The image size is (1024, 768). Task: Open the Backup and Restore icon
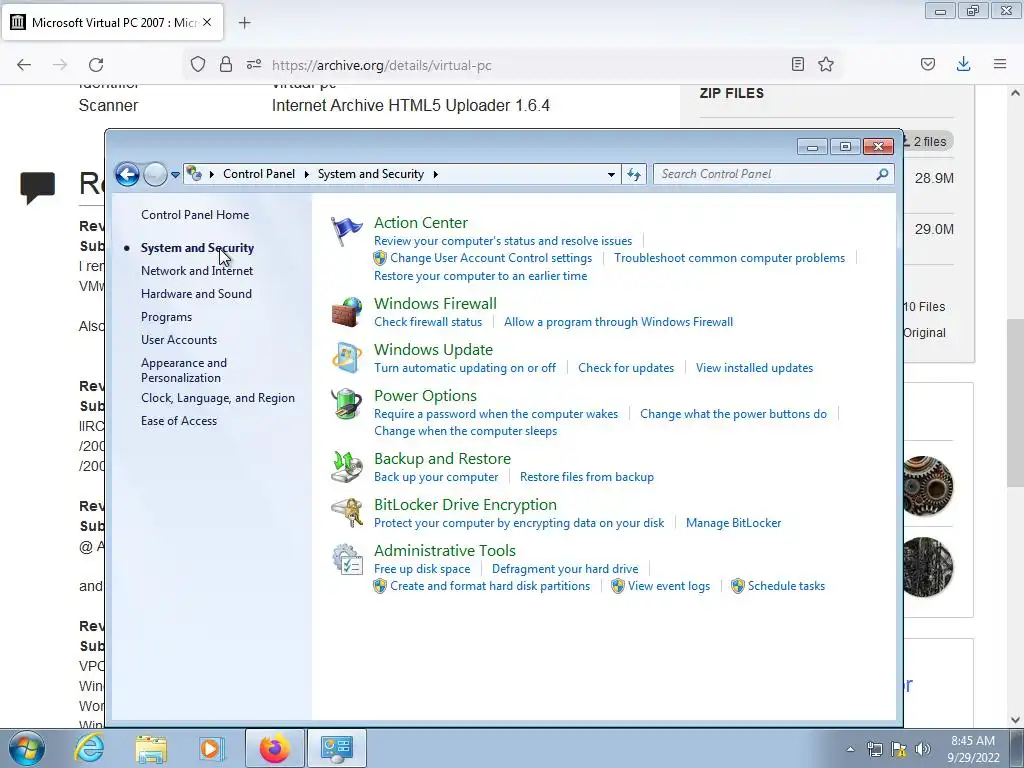point(346,466)
